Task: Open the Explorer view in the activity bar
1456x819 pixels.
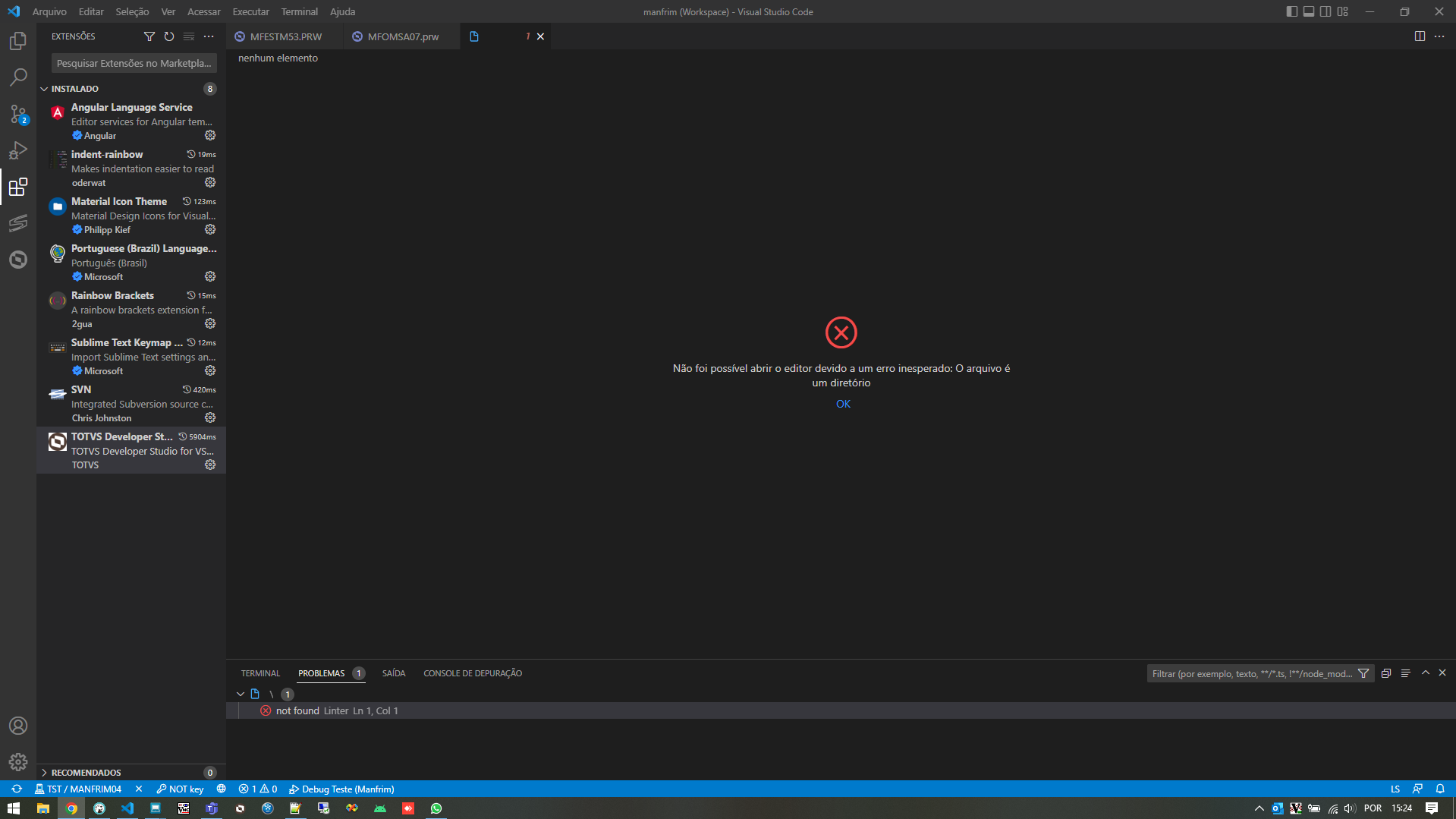Action: [18, 41]
